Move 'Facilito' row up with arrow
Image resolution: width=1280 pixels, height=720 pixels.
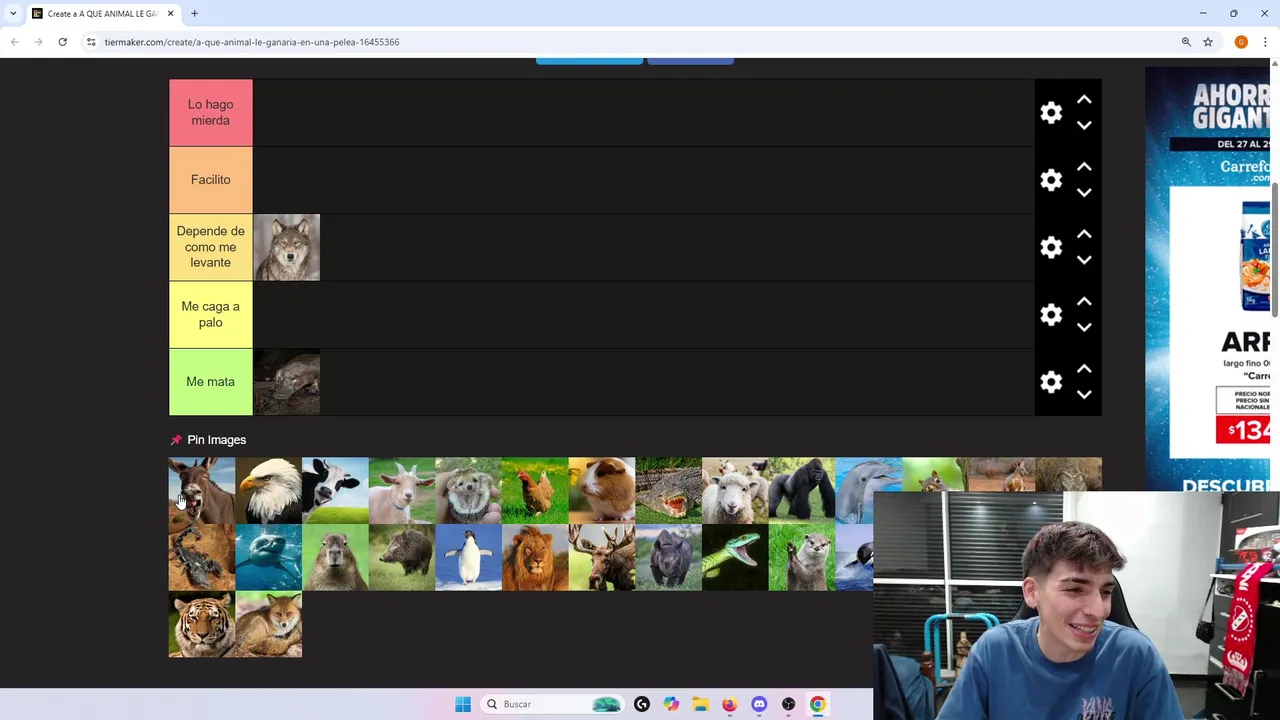pos(1084,167)
